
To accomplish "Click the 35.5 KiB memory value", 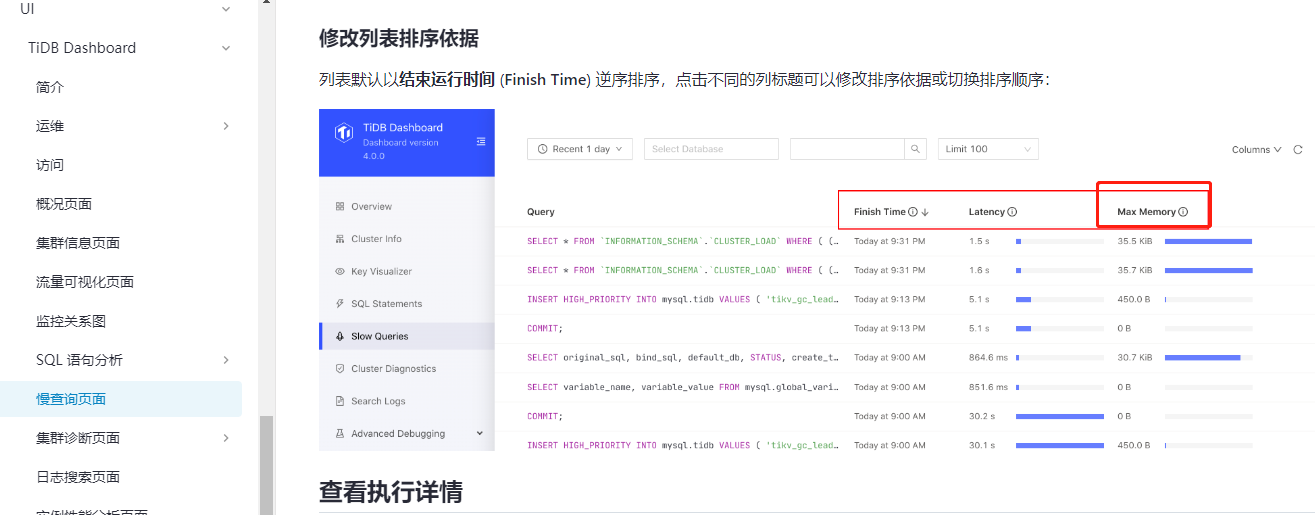I will coord(1135,241).
